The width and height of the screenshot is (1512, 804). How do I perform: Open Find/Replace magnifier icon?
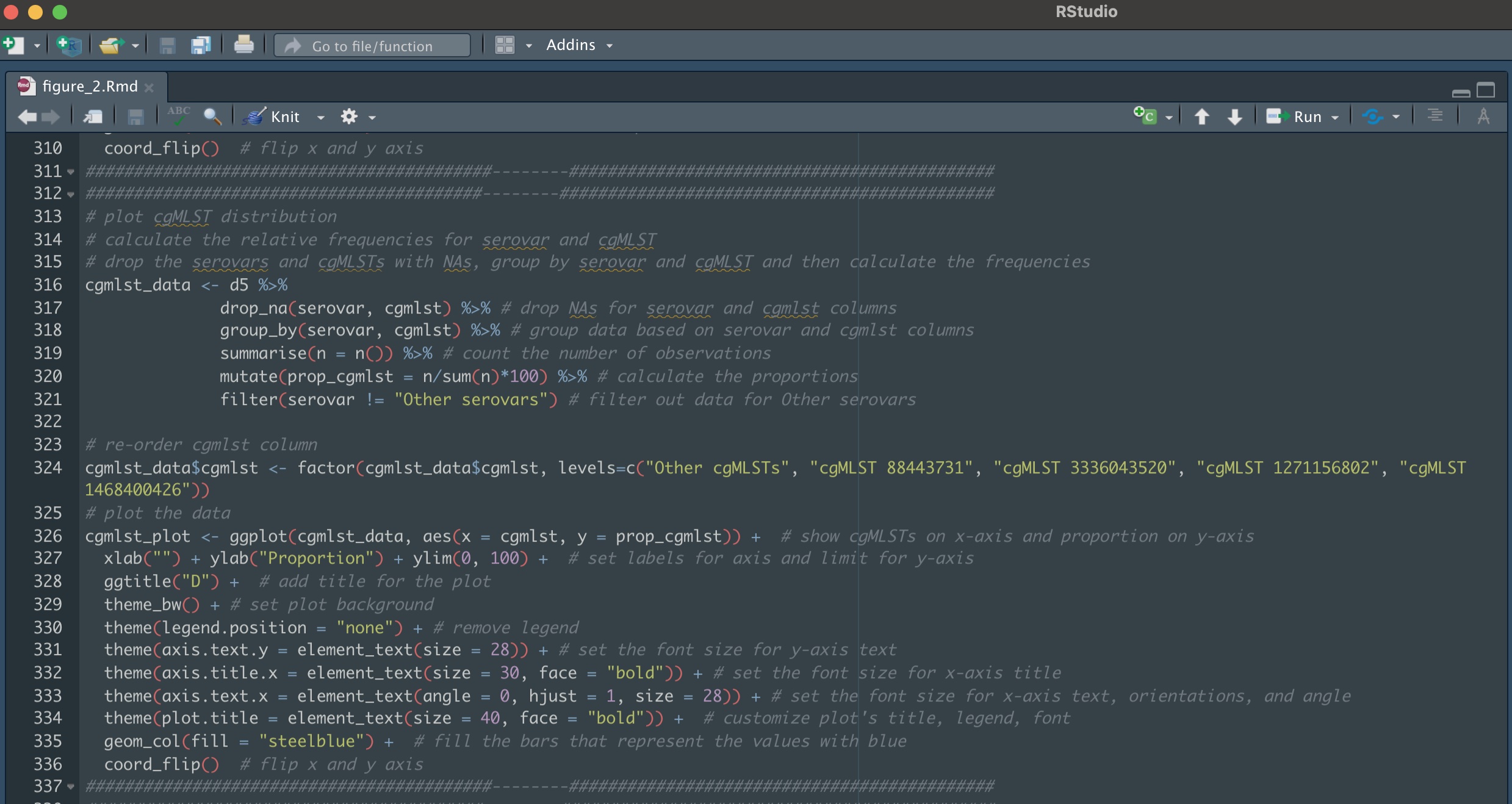click(212, 116)
